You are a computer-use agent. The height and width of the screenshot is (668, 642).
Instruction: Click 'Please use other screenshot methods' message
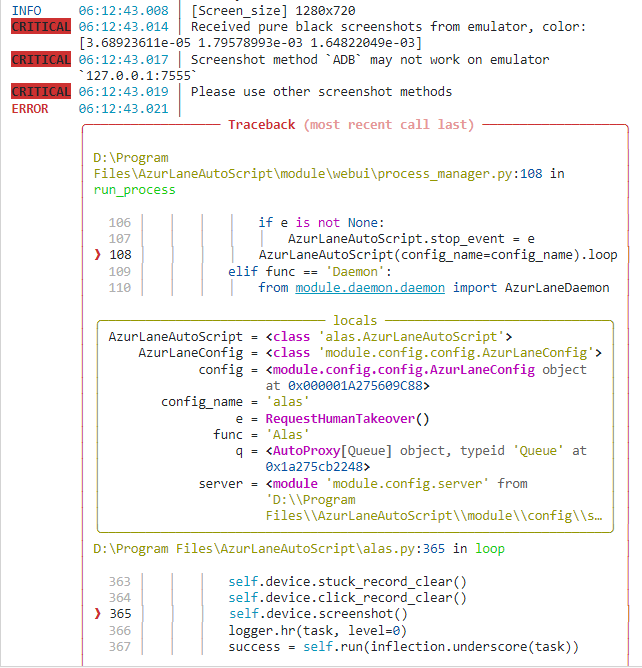[x=321, y=92]
